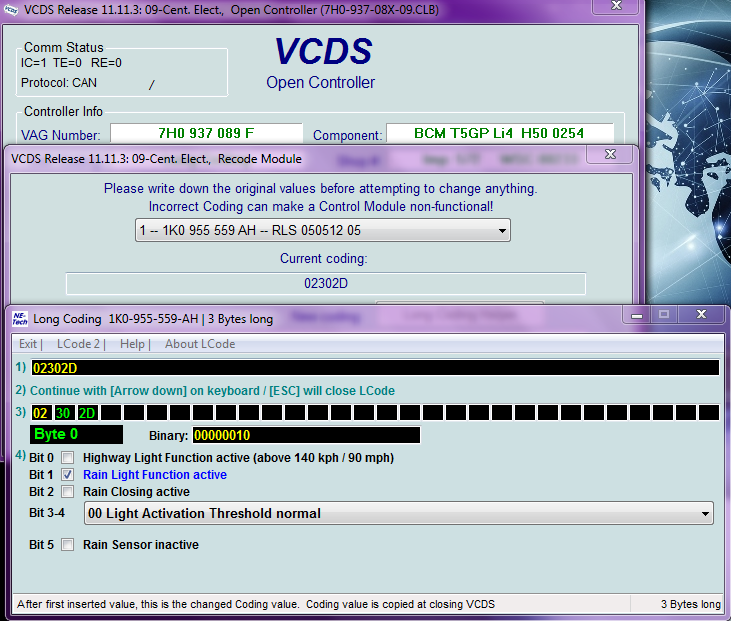Open the Help menu in LCode
Image resolution: width=731 pixels, height=621 pixels.
pos(132,344)
